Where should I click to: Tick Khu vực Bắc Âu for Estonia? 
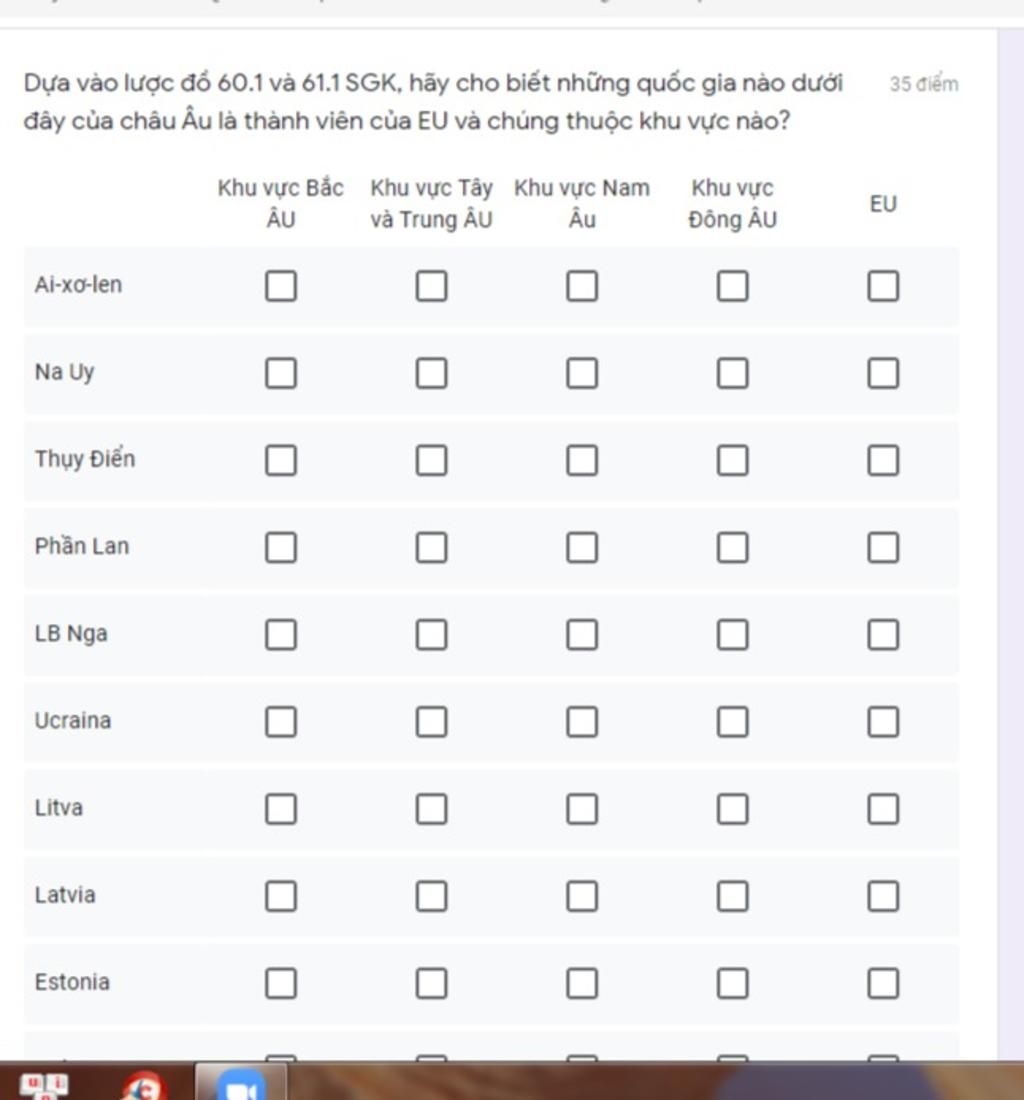pos(281,983)
